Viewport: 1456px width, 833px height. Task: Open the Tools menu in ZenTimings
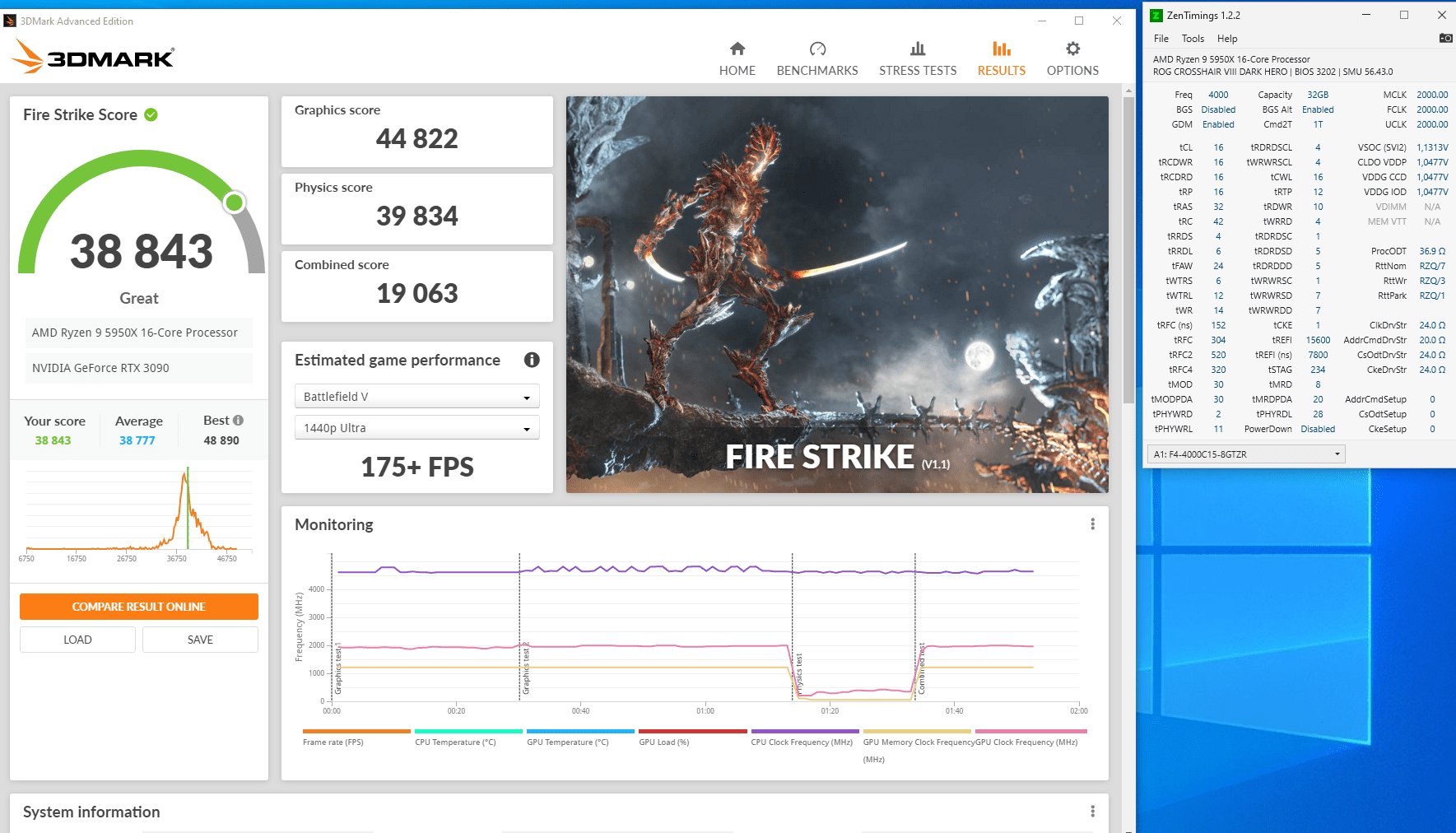(1193, 39)
